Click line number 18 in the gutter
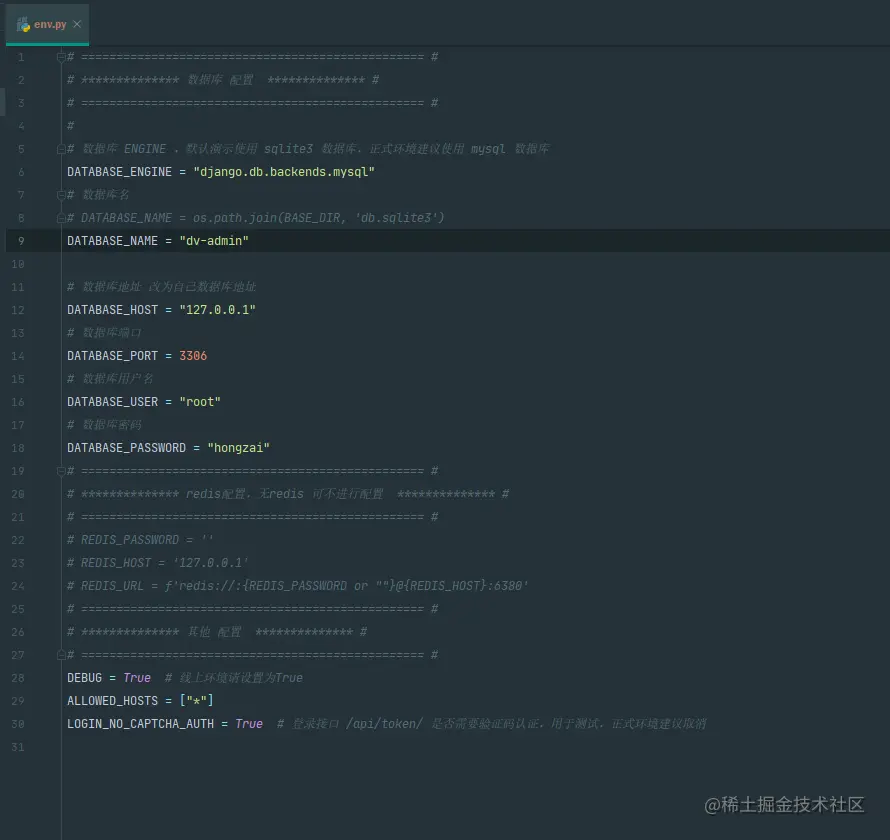The height and width of the screenshot is (840, 890). click(x=18, y=448)
